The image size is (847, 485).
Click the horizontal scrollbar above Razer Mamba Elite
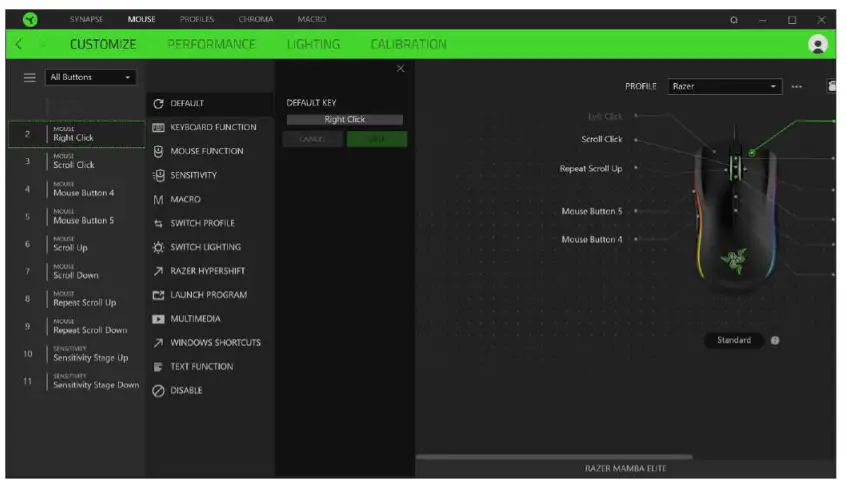click(x=554, y=457)
